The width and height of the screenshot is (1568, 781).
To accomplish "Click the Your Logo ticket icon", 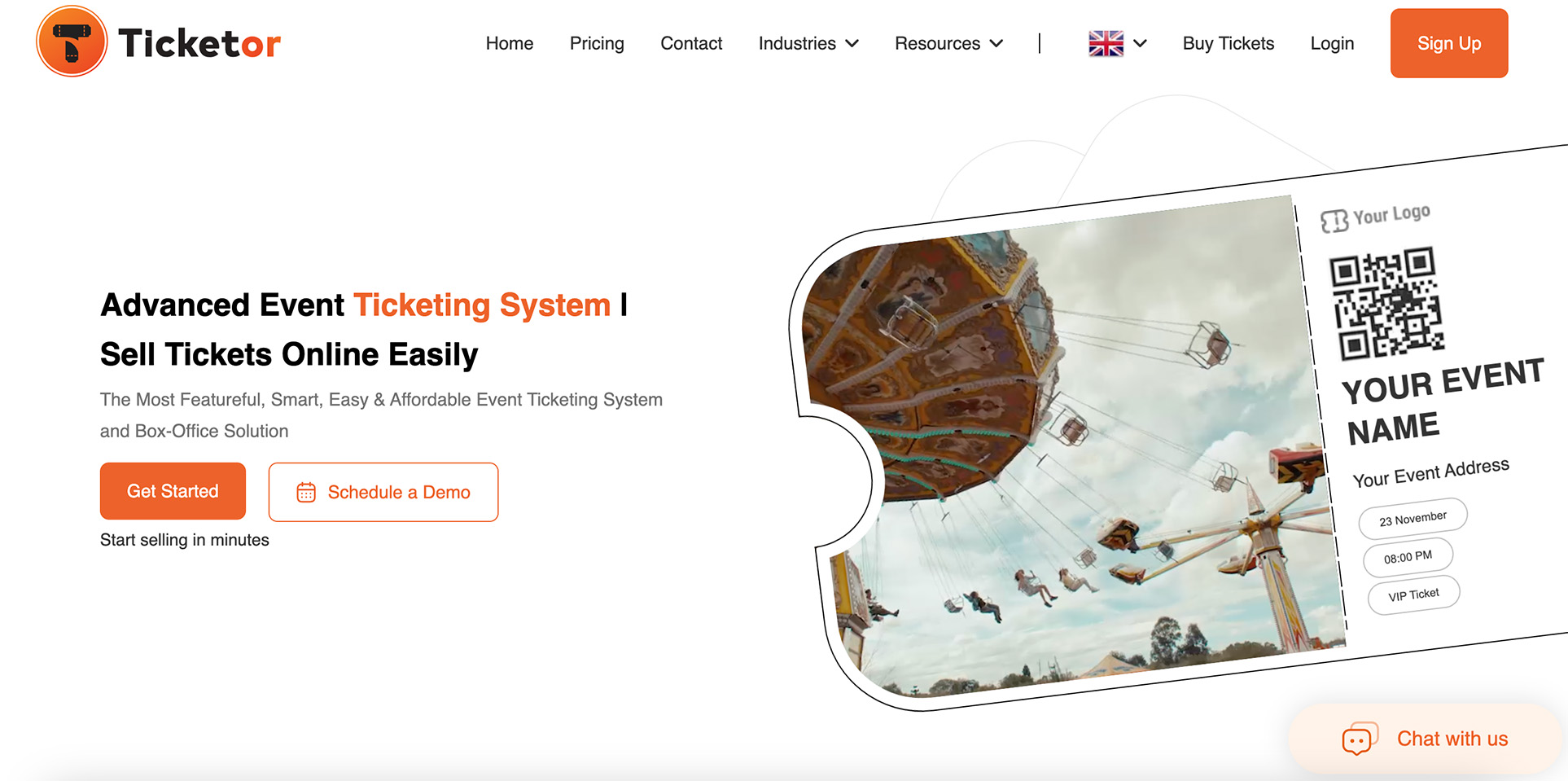I will [x=1334, y=221].
